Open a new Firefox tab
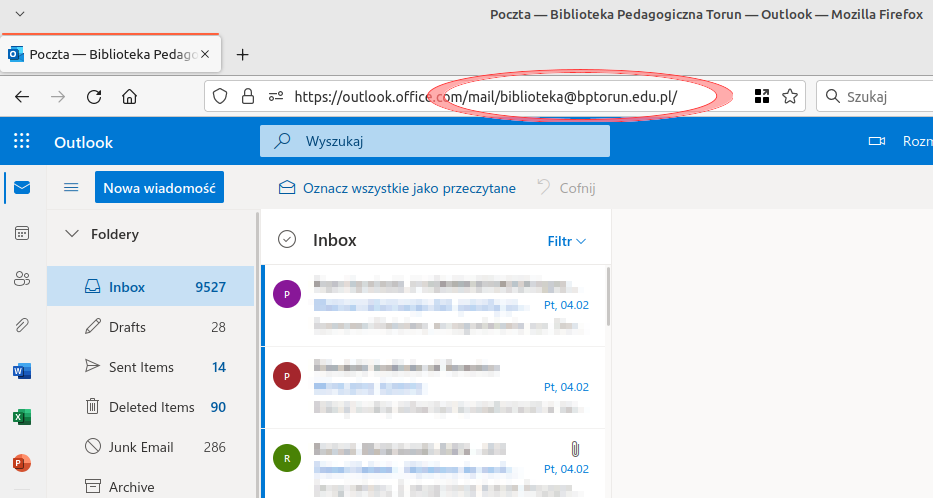Screen dimensions: 933x498 242,54
